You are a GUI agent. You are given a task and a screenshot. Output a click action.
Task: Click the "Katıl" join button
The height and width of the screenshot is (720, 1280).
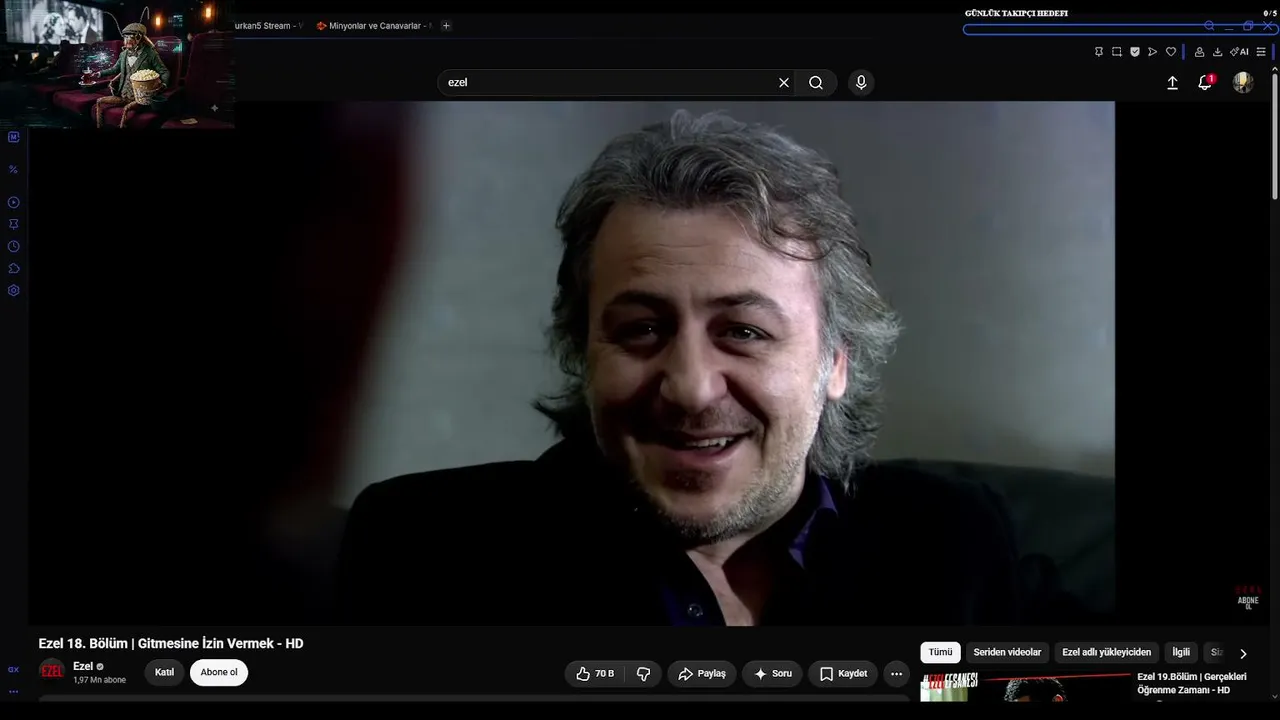coord(164,673)
